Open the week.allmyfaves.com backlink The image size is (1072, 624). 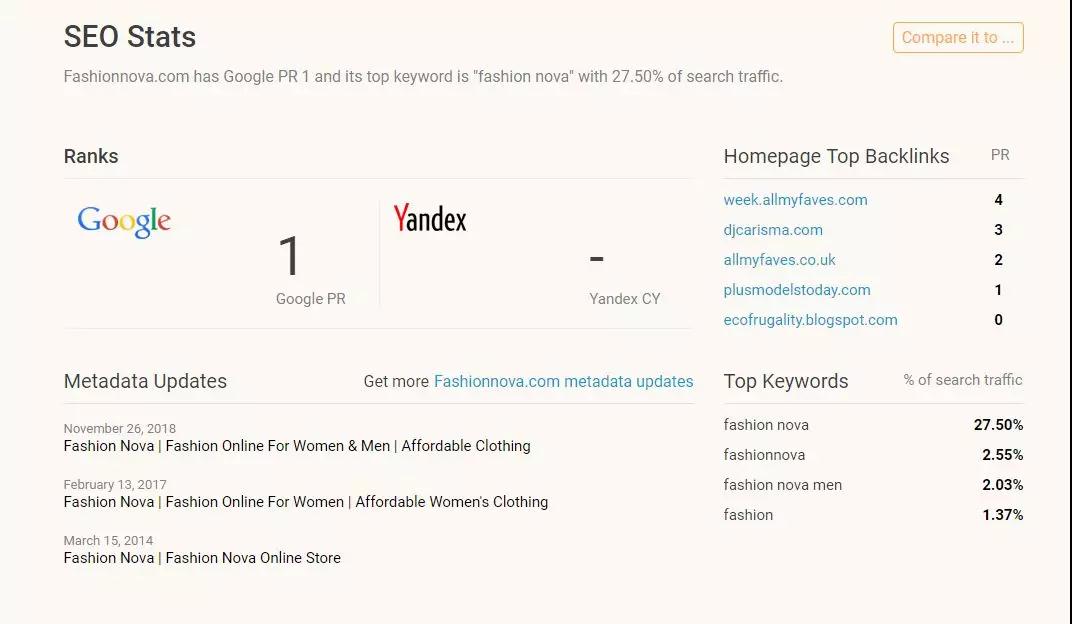[795, 200]
